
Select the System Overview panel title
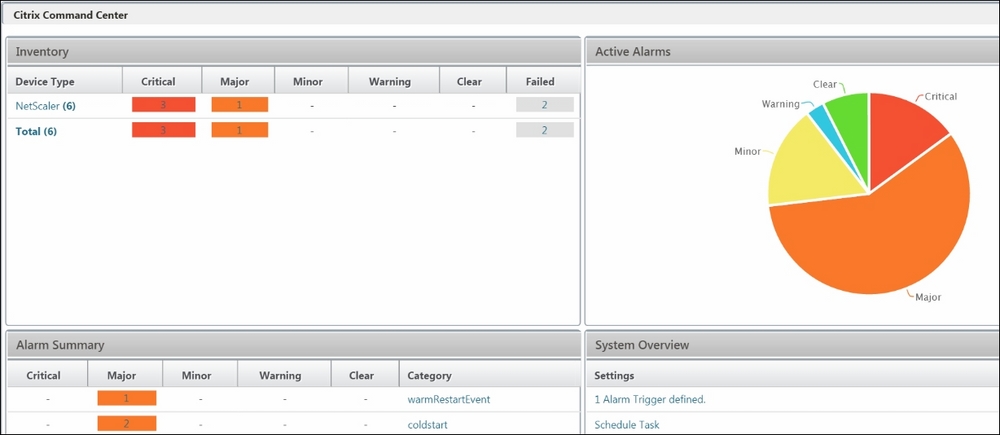click(x=642, y=345)
